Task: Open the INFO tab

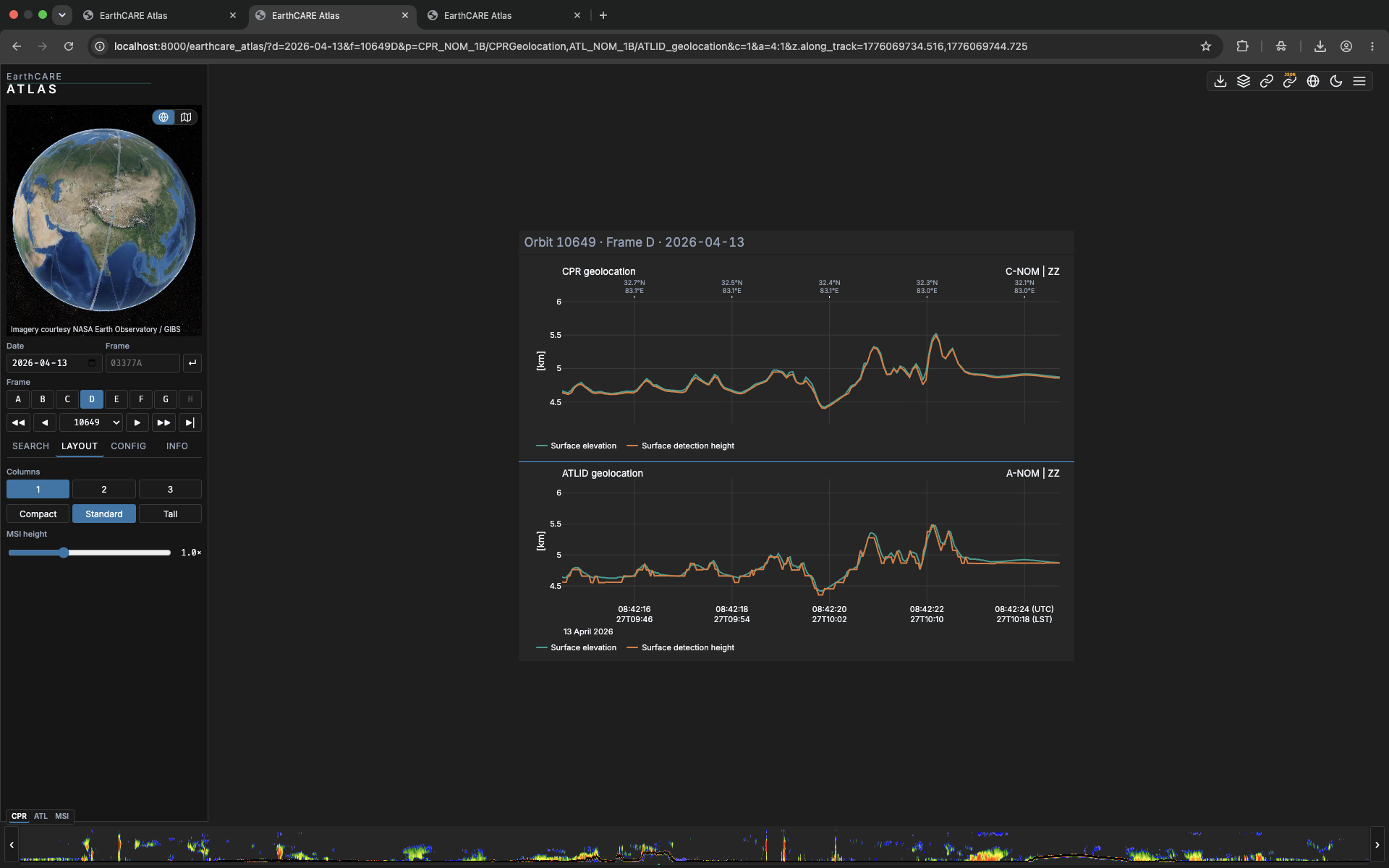Action: coord(177,446)
